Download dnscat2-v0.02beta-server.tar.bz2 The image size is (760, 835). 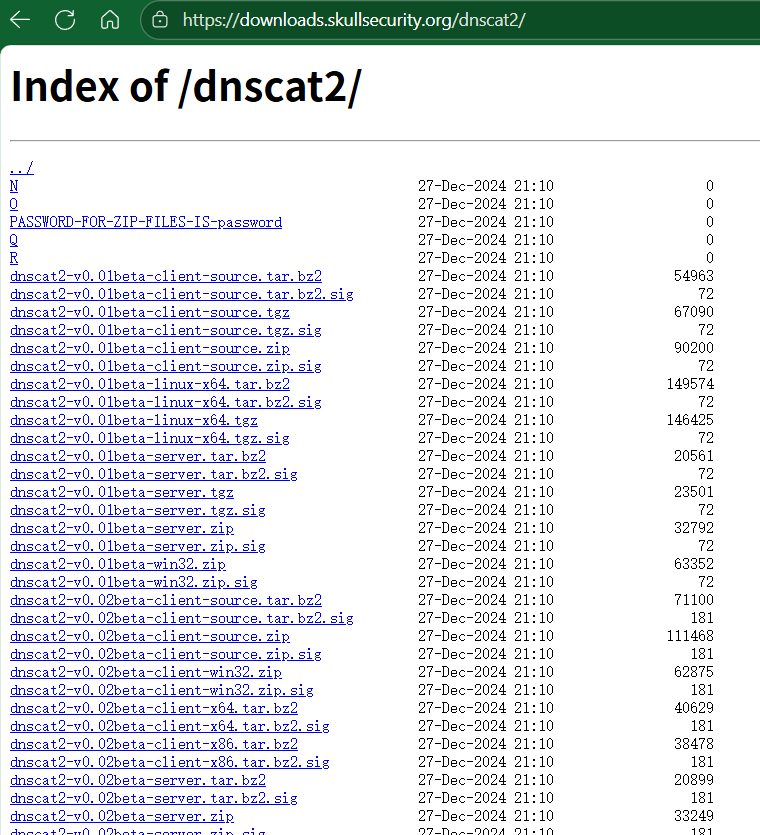[x=138, y=781]
